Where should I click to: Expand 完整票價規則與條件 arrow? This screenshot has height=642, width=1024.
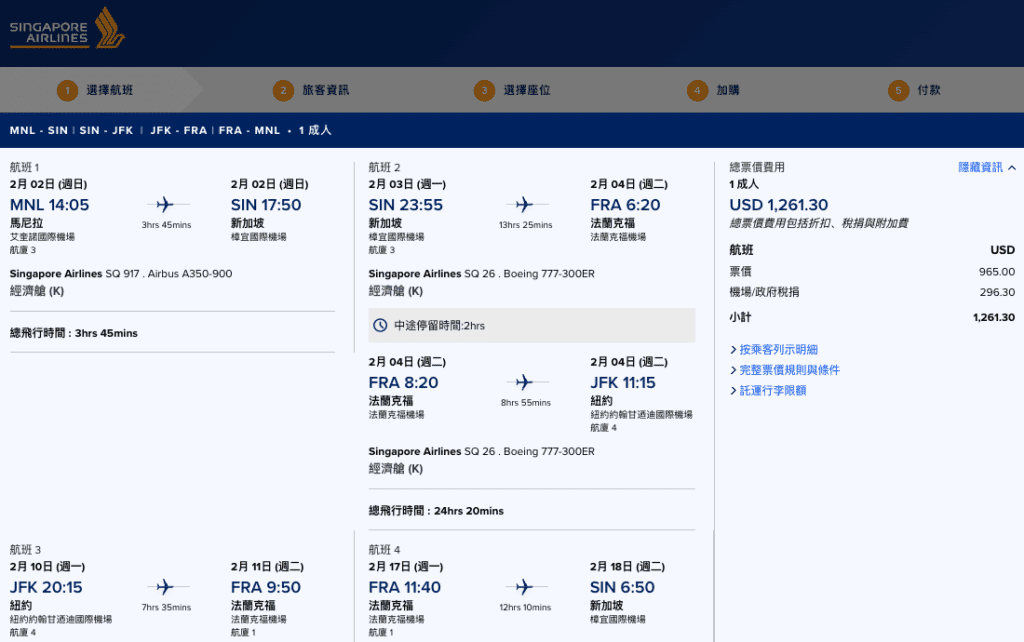733,370
